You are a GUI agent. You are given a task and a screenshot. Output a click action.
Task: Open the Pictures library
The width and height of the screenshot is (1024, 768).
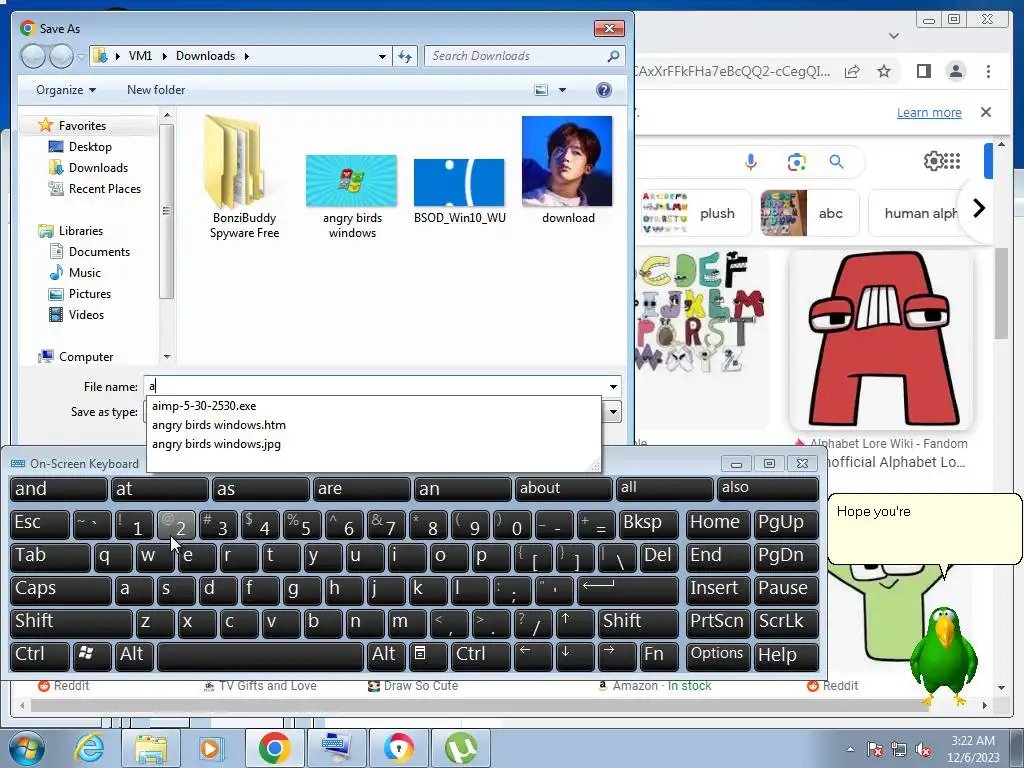(89, 294)
